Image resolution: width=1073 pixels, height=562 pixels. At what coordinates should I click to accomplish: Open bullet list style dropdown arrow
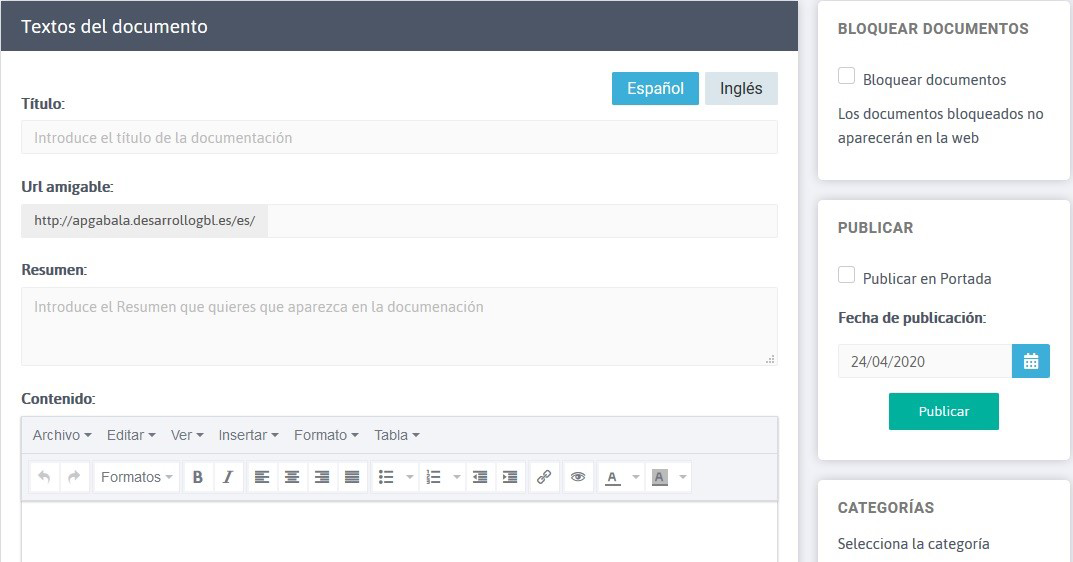point(410,477)
